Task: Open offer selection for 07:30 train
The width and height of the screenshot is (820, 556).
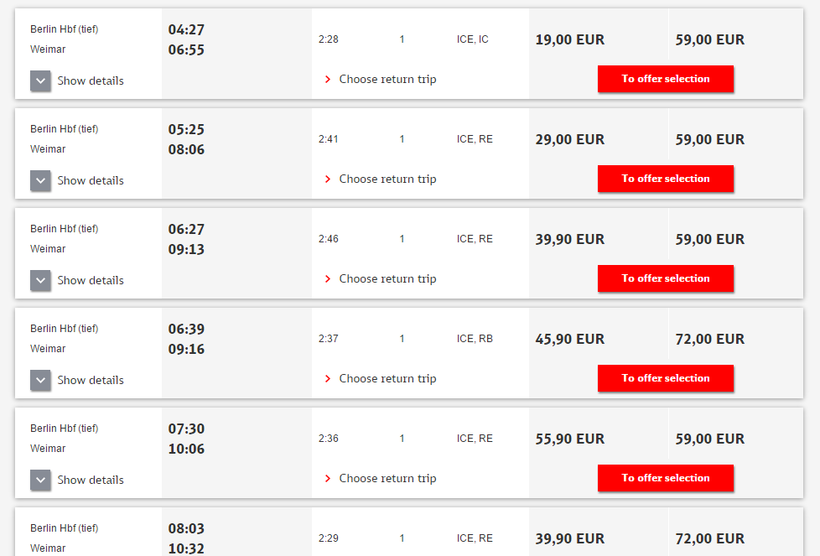Action: coord(665,478)
